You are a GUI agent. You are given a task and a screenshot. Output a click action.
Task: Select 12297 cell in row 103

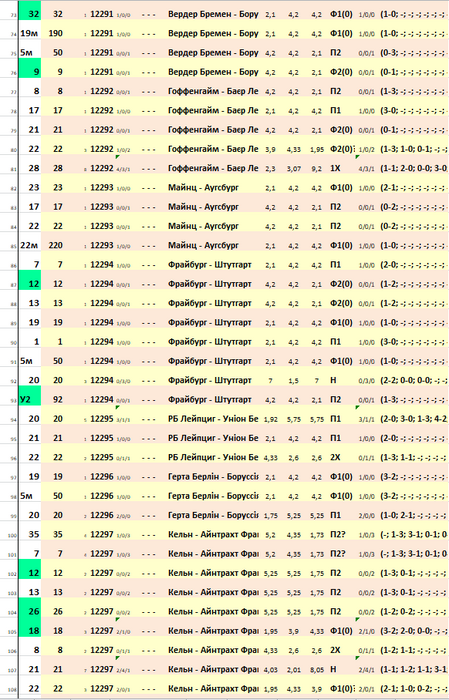point(102,592)
